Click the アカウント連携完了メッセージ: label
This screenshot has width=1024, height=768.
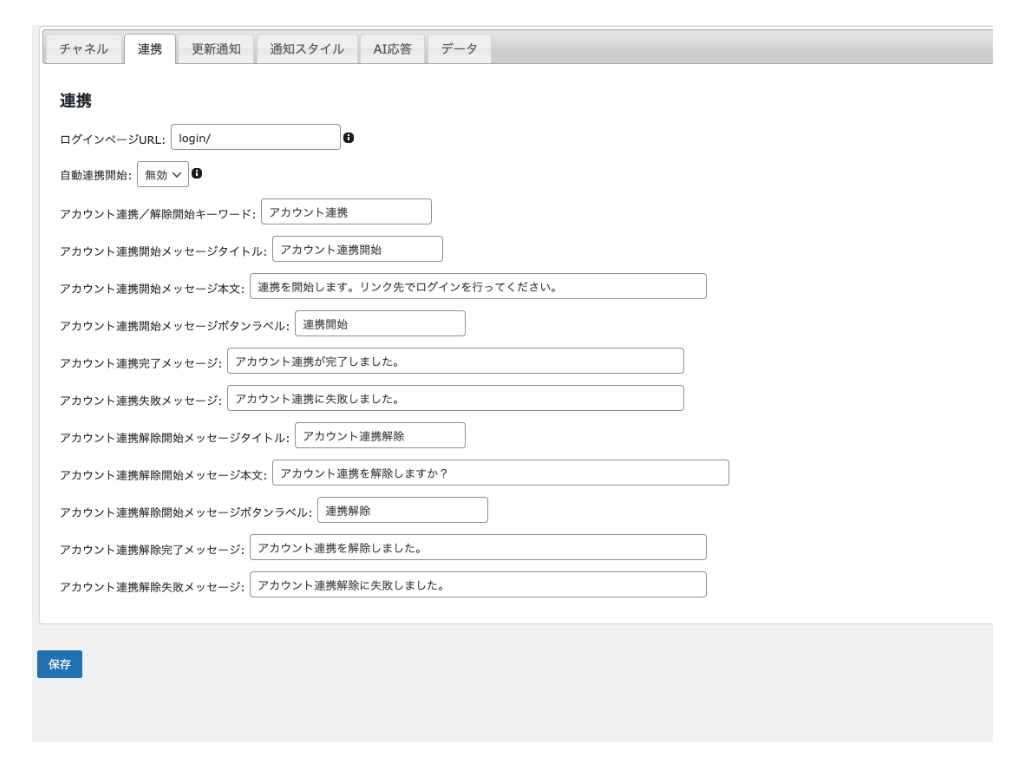(x=140, y=363)
